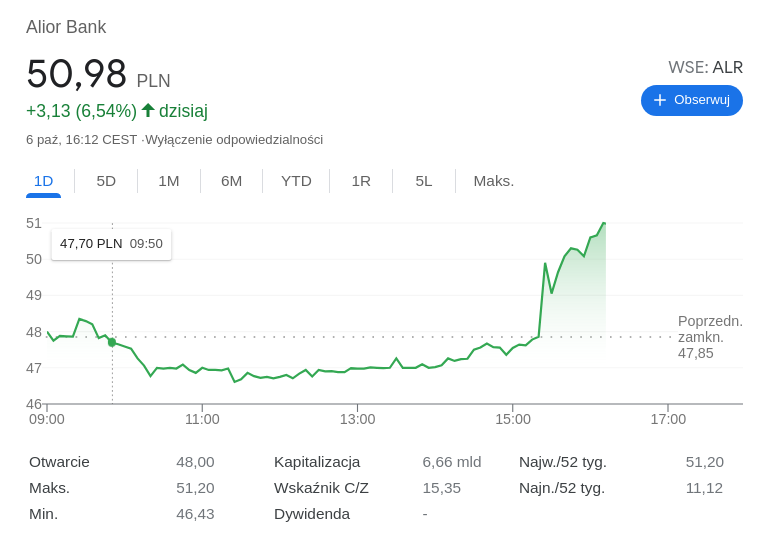This screenshot has width=779, height=540.
Task: Click the chart line peak near 51
Action: tap(604, 224)
